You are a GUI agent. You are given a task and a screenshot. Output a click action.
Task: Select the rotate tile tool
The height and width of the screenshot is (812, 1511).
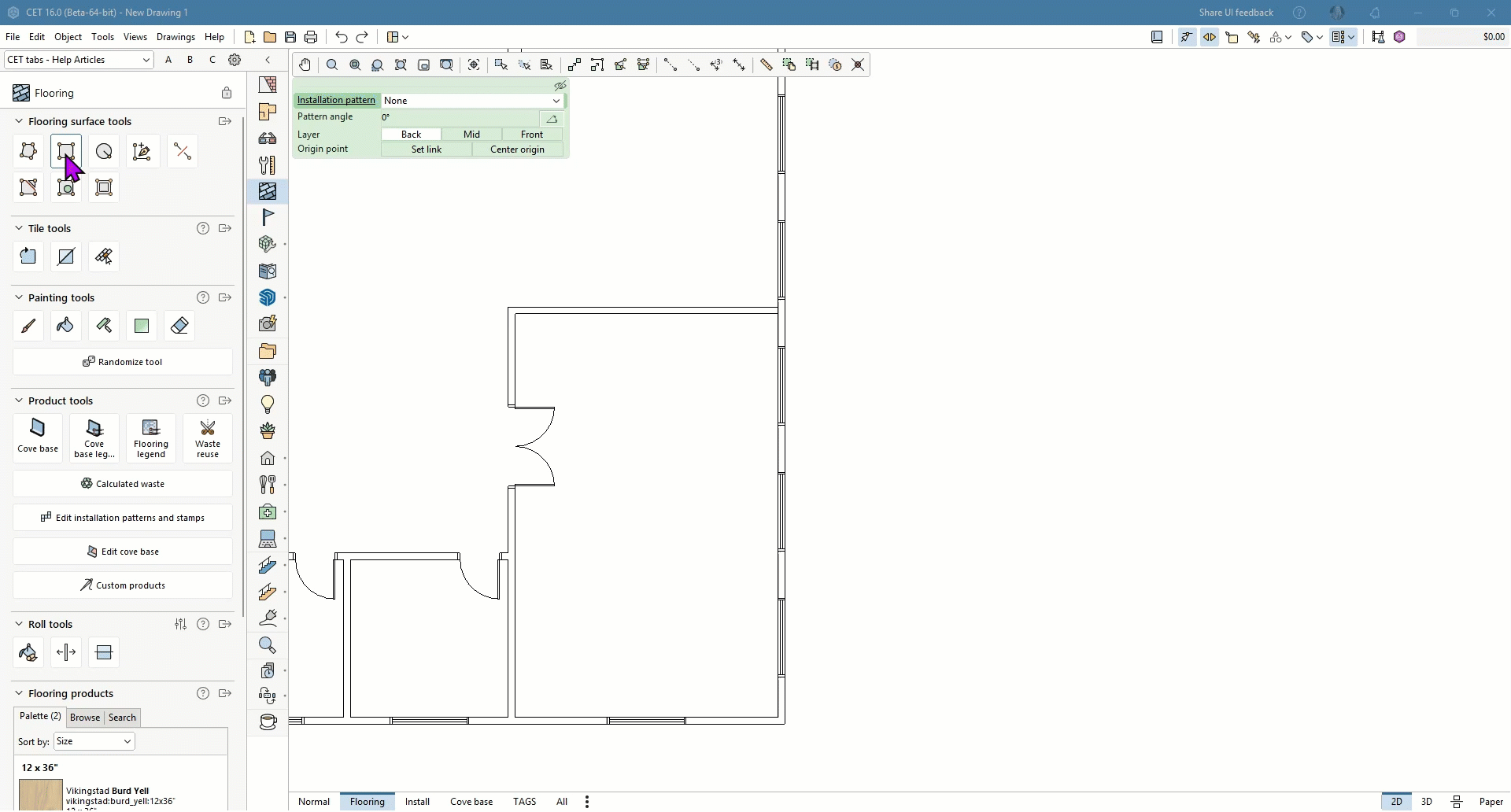(x=28, y=257)
